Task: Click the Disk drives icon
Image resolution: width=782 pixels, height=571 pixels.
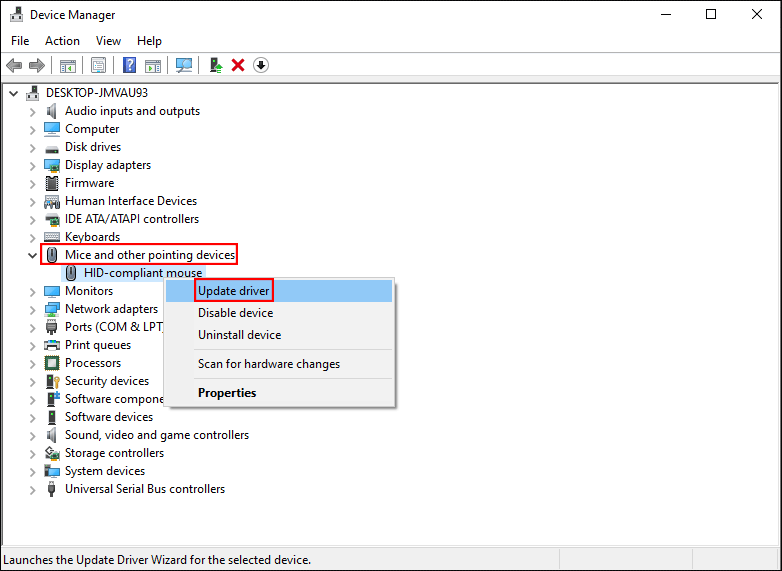Action: click(x=51, y=148)
